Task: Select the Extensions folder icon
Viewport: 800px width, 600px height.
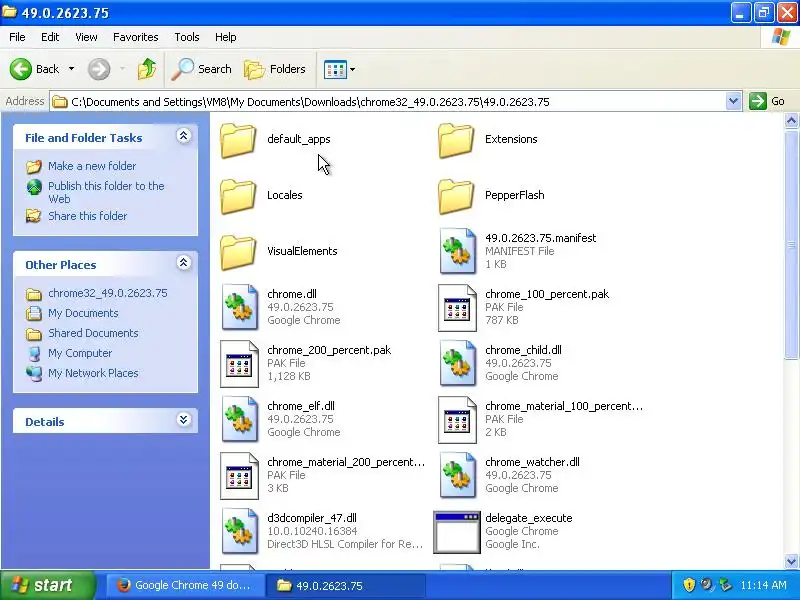Action: tap(456, 140)
